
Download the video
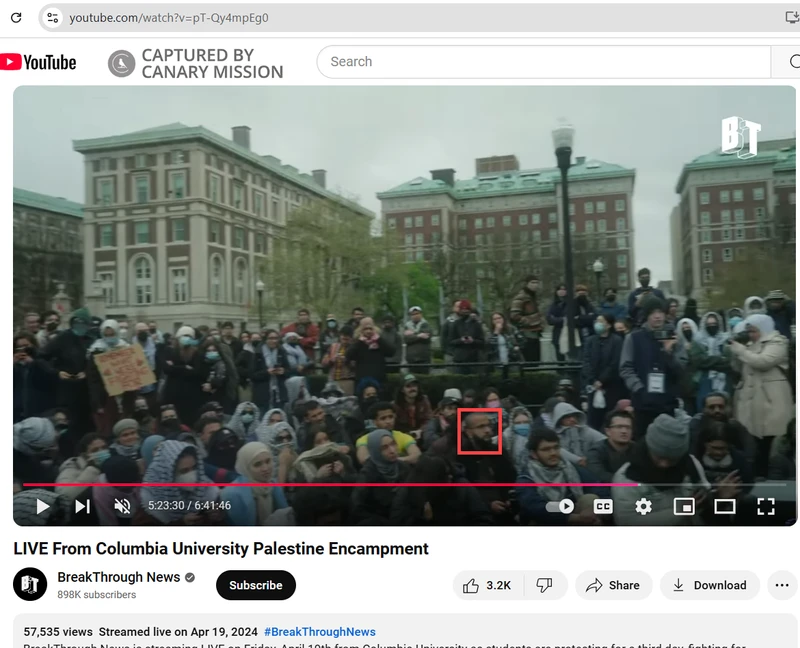(x=709, y=585)
